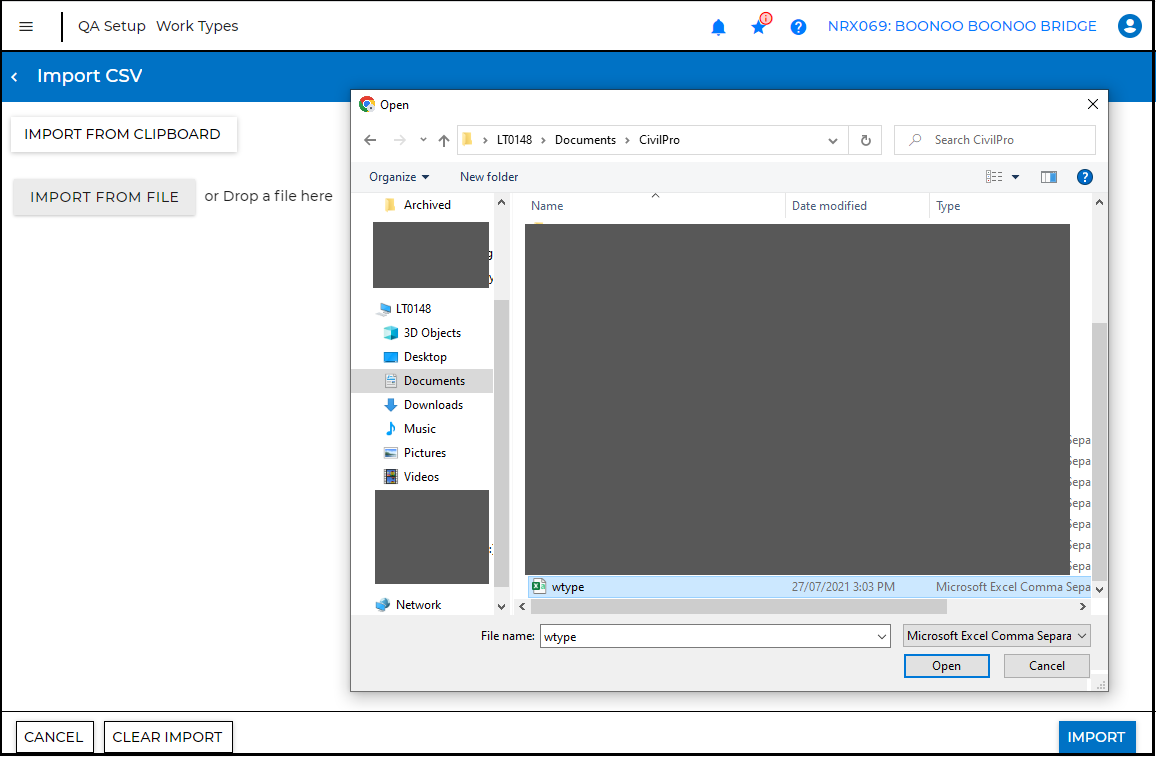Sort by Date modified column header
Image resolution: width=1156 pixels, height=757 pixels.
click(x=829, y=206)
